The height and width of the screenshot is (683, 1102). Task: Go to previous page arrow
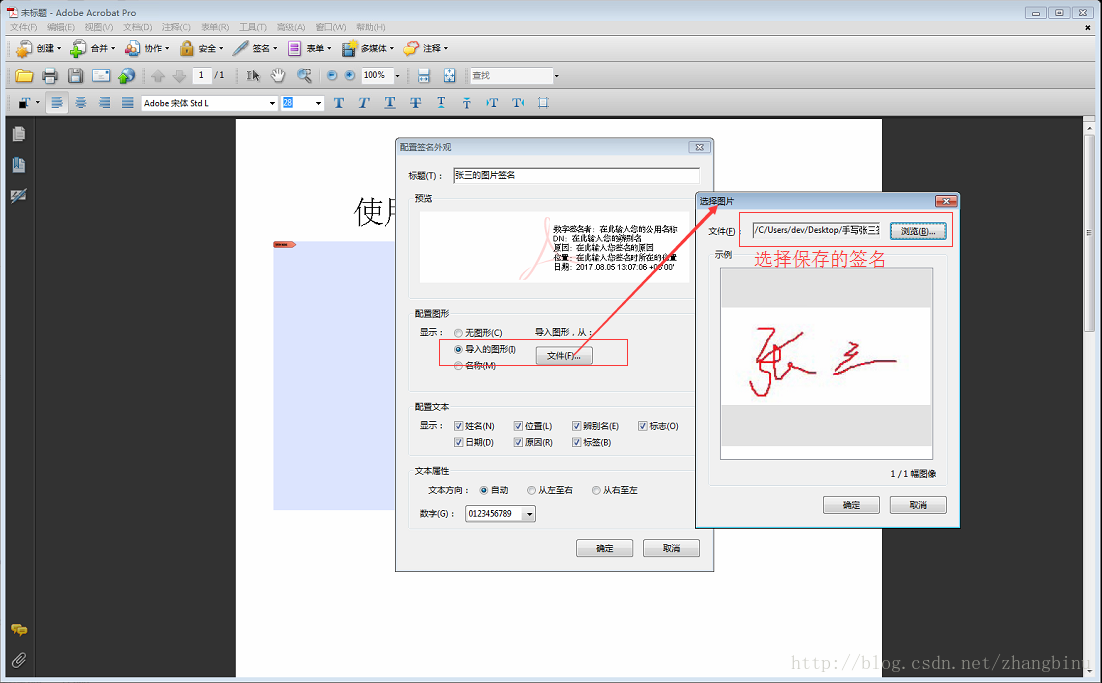[x=158, y=75]
